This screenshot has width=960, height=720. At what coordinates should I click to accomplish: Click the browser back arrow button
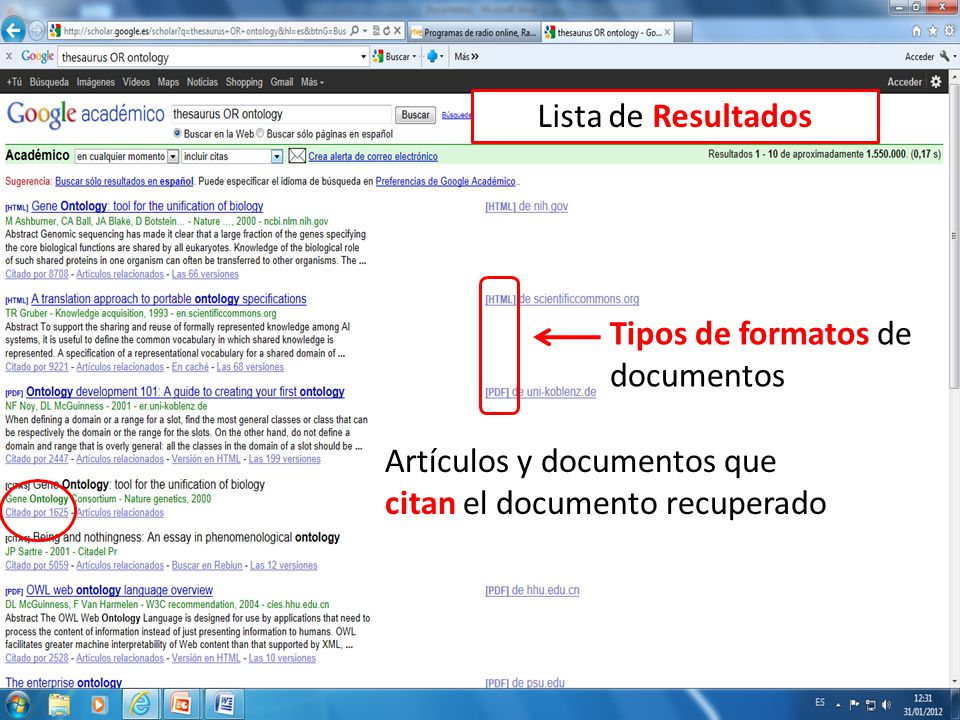pyautogui.click(x=13, y=30)
